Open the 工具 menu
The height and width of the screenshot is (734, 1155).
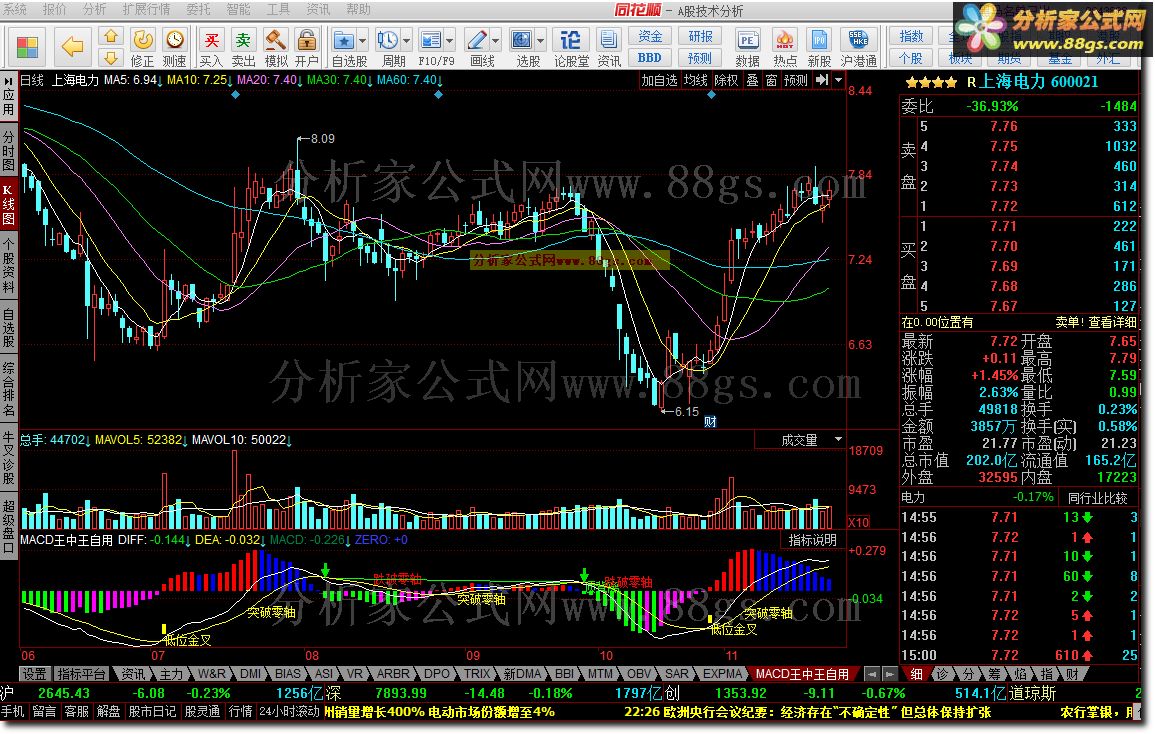click(278, 9)
